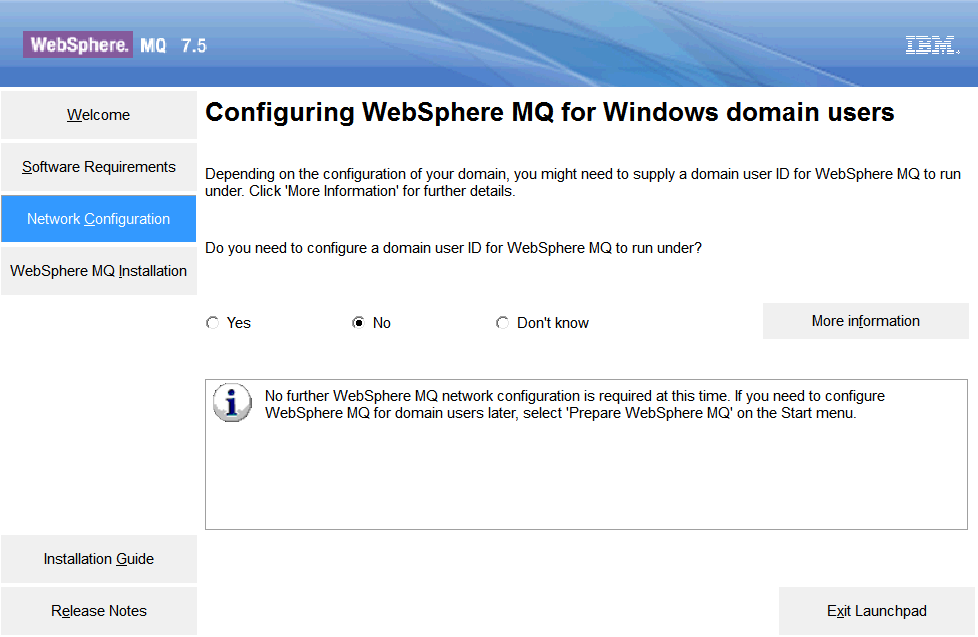Click the More information button
Screen dimensions: 978x637
click(x=865, y=321)
